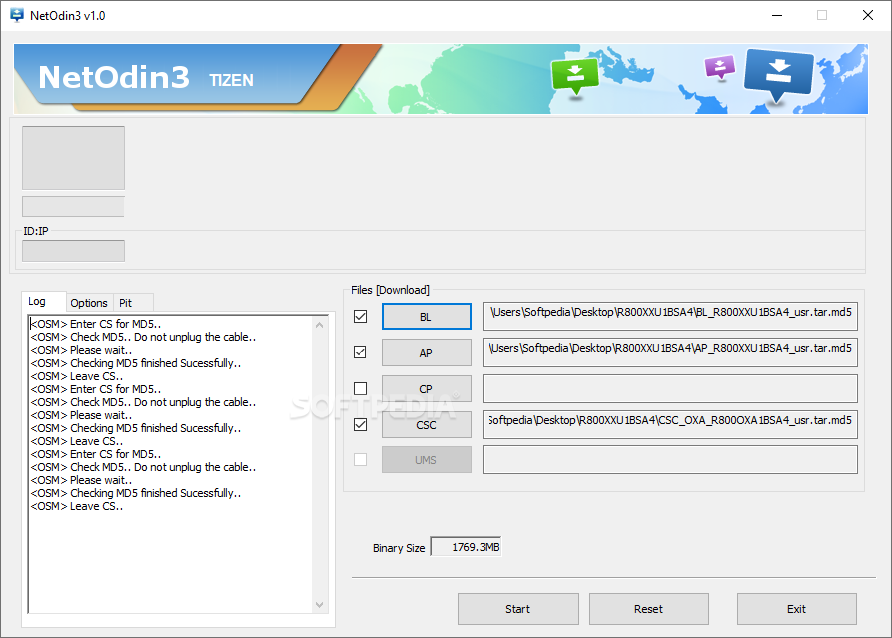This screenshot has height=638, width=892.
Task: Exit the NetOdin3 application
Action: coord(796,609)
